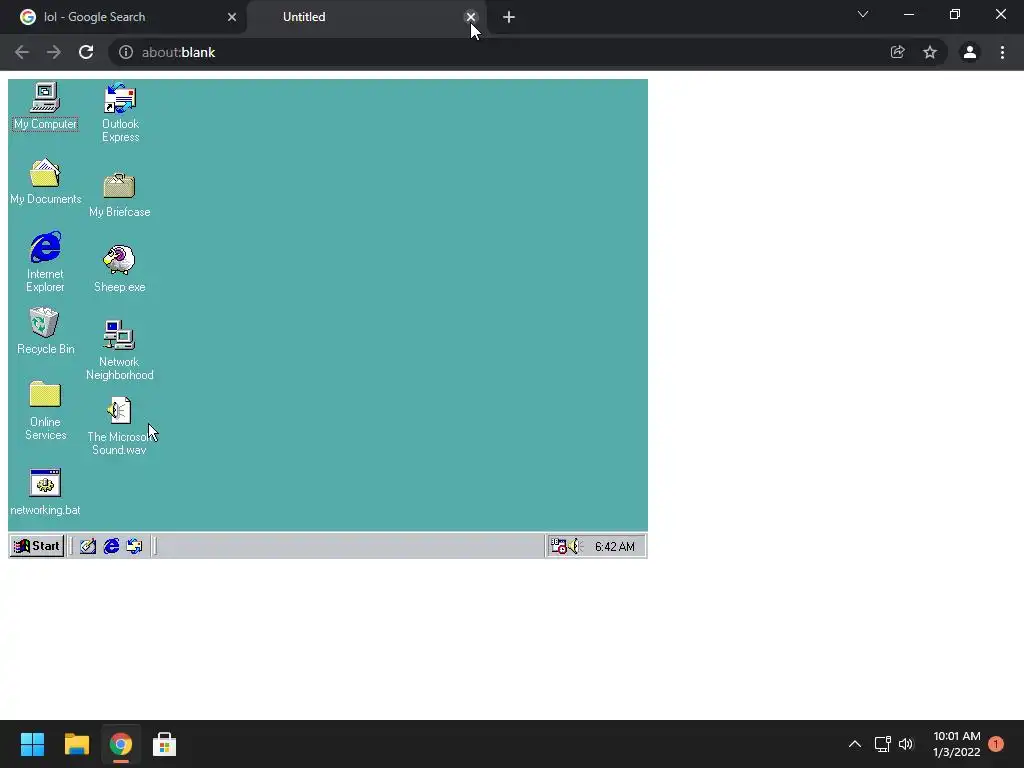Image resolution: width=1024 pixels, height=768 pixels.
Task: Launch Internet Explorer from desktop
Action: point(45,261)
